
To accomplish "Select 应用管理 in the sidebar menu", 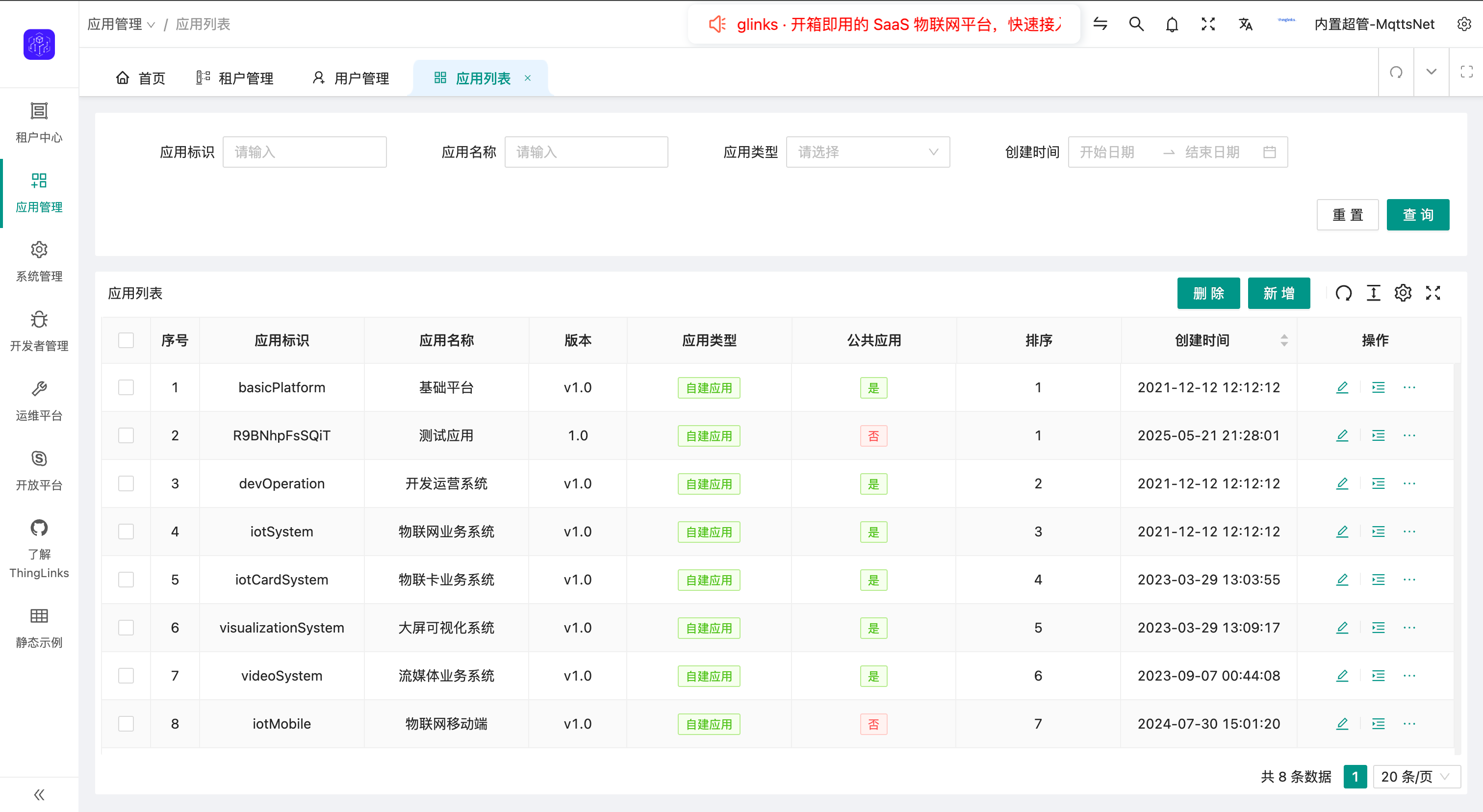I will pos(39,192).
